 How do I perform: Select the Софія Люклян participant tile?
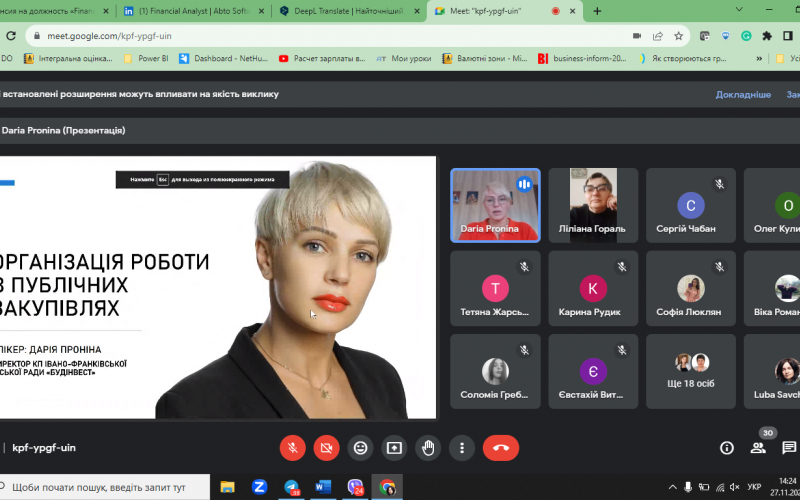691,288
